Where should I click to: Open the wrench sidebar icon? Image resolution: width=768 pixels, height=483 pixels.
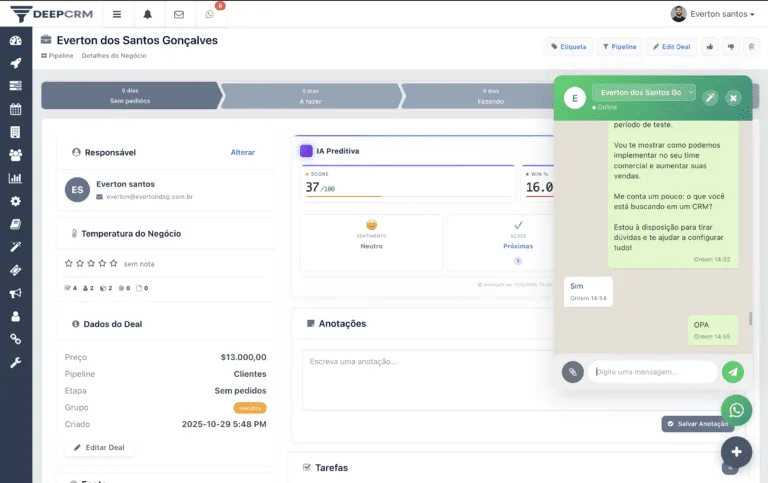pyautogui.click(x=16, y=362)
